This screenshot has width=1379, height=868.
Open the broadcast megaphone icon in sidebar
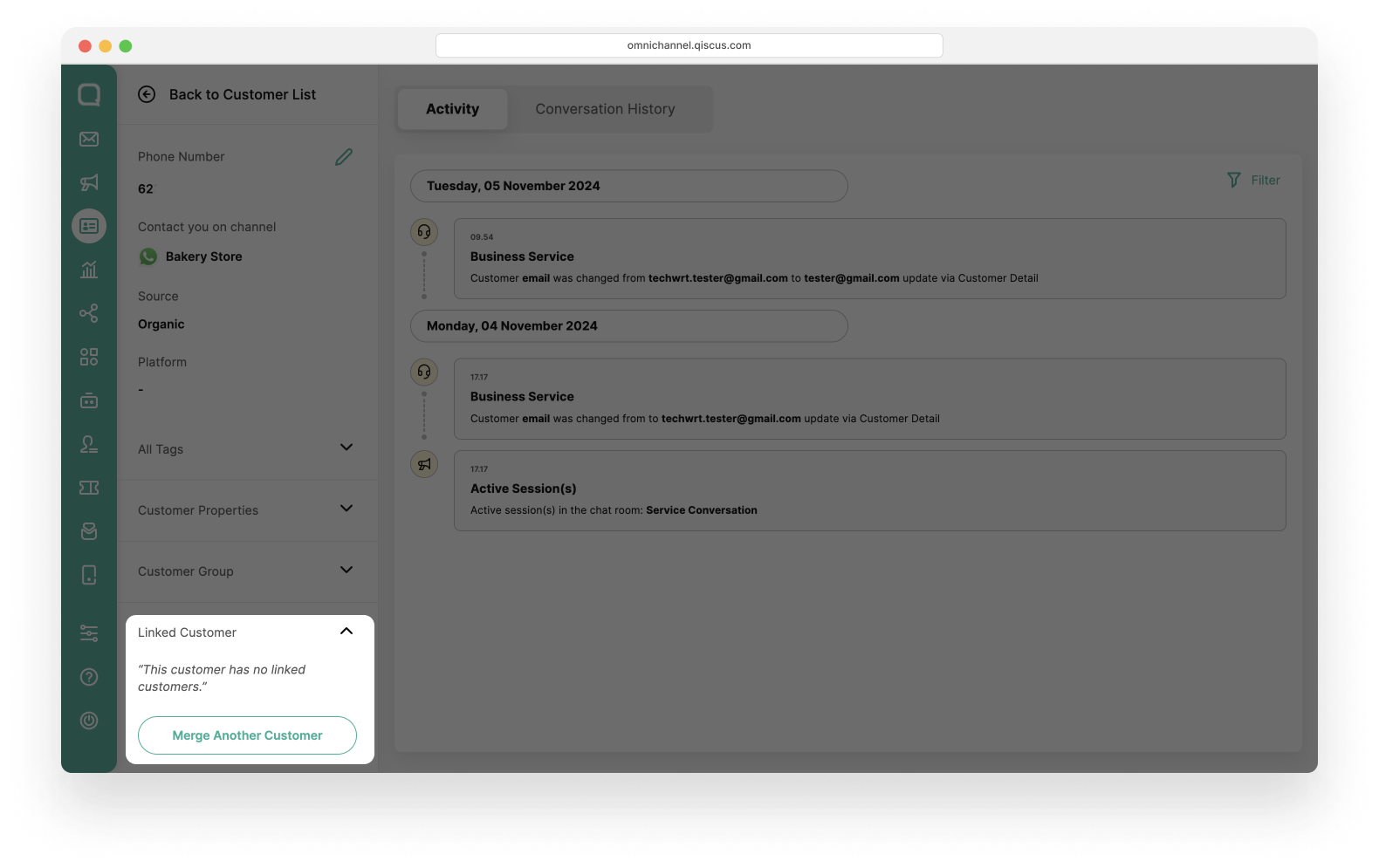pos(89,182)
